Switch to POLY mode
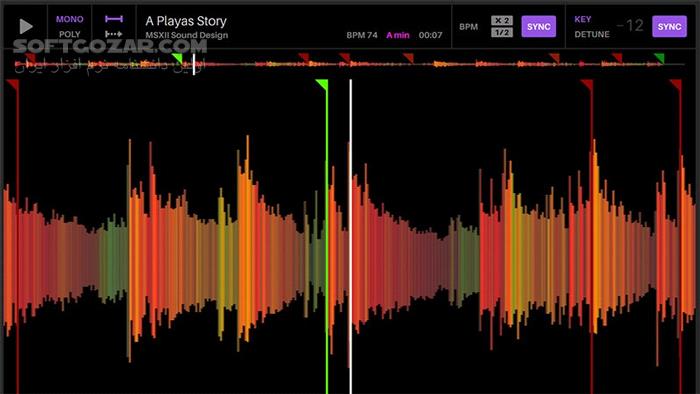 pos(70,34)
